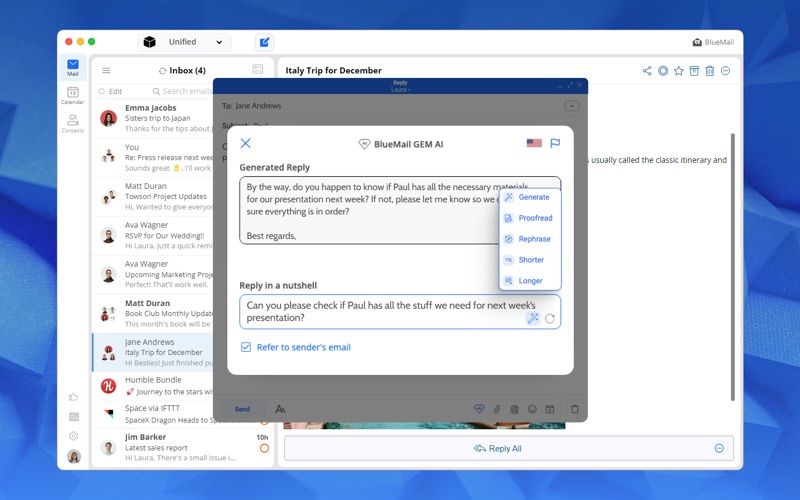Click the compose new email icon
Screen dimensions: 800x500
264,42
